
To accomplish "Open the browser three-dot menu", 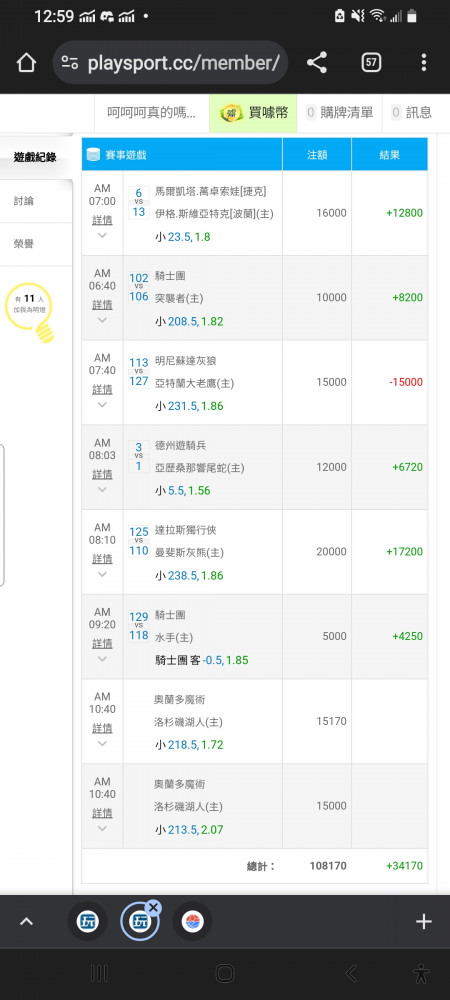I will coord(424,62).
